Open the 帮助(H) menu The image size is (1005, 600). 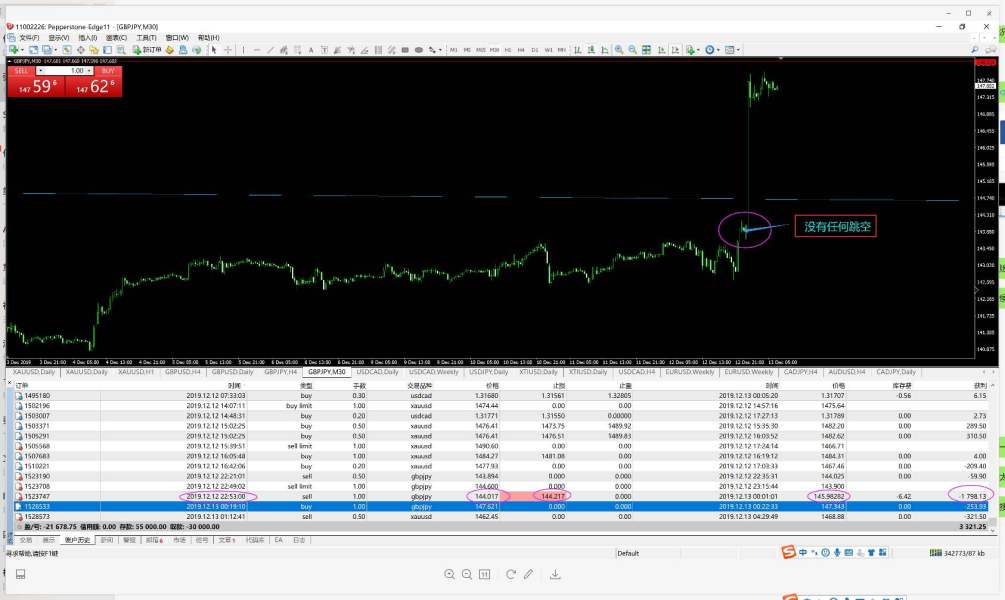(208, 38)
